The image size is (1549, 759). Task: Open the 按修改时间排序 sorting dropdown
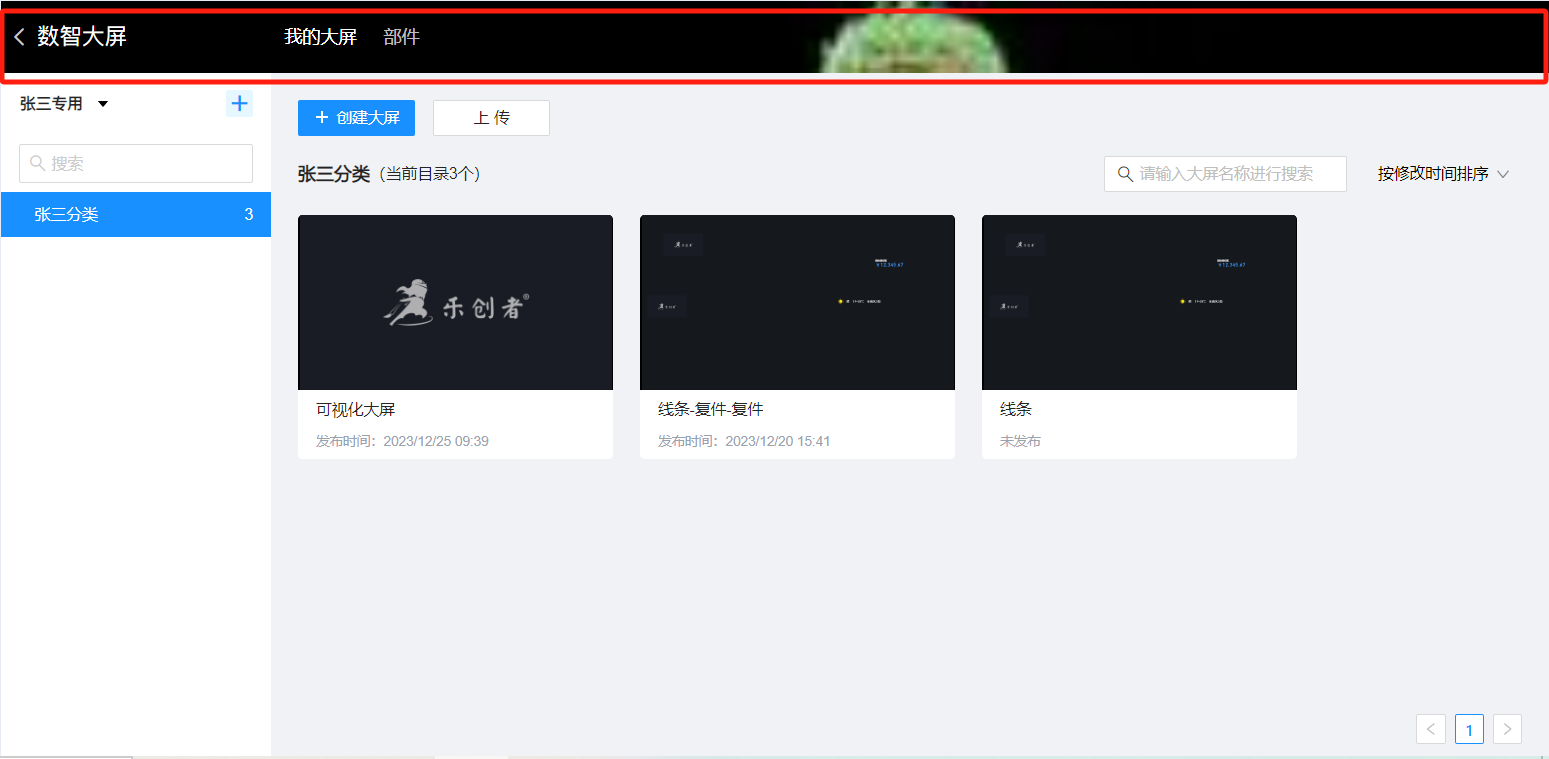1434,173
